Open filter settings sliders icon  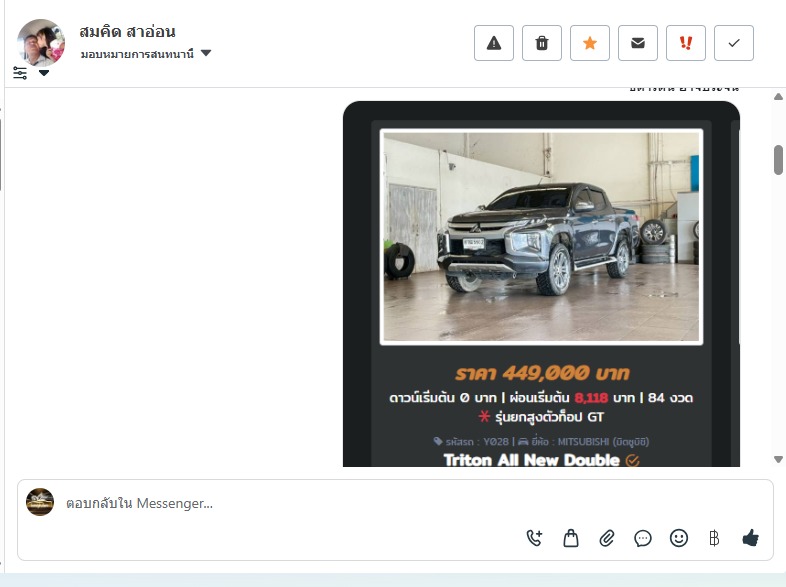tap(20, 73)
